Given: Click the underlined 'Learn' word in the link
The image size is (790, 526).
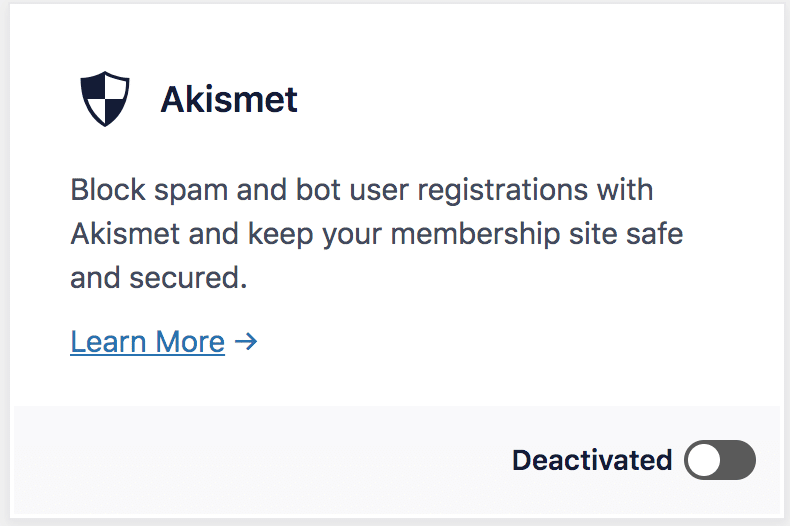Looking at the screenshot, I should point(108,342).
